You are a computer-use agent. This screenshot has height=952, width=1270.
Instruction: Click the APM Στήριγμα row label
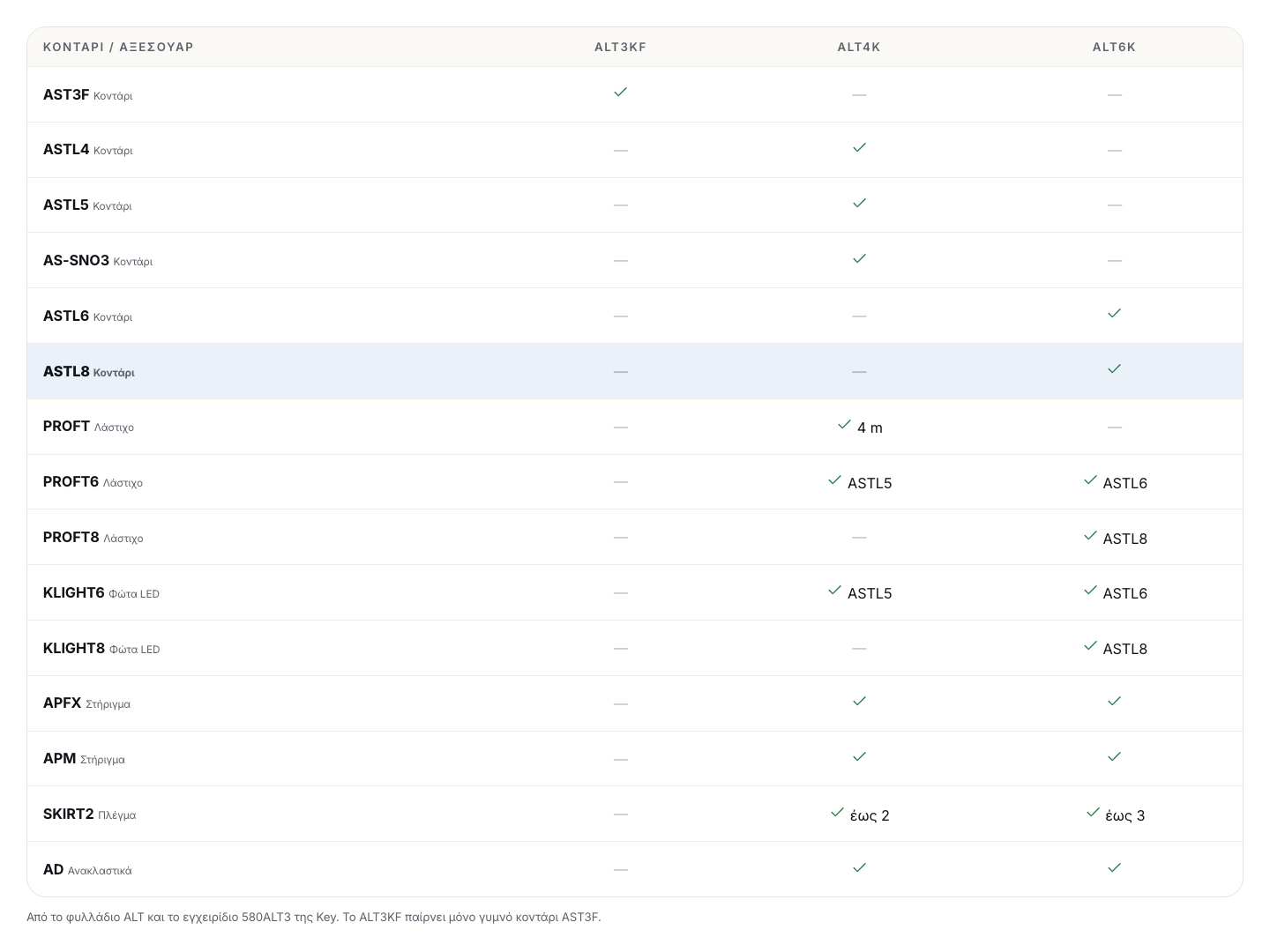pos(85,759)
